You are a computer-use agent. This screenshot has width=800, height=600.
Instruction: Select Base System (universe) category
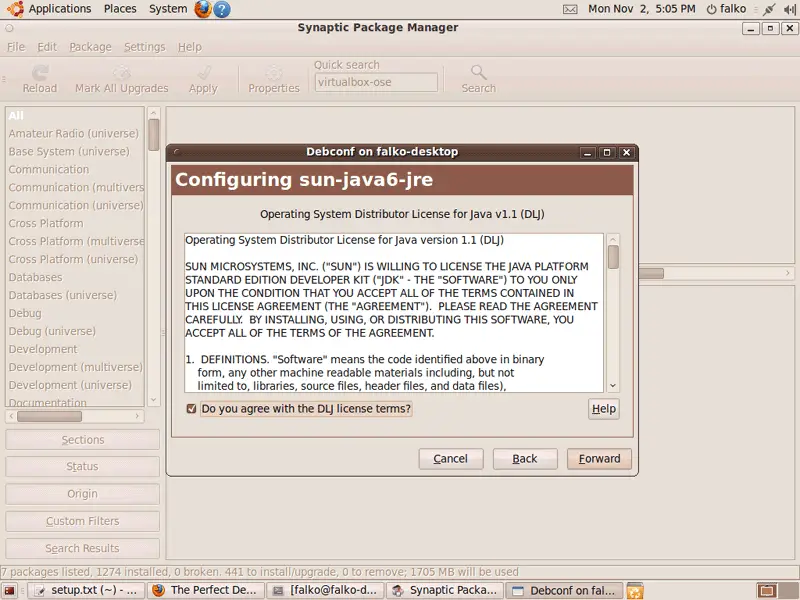tap(74, 152)
